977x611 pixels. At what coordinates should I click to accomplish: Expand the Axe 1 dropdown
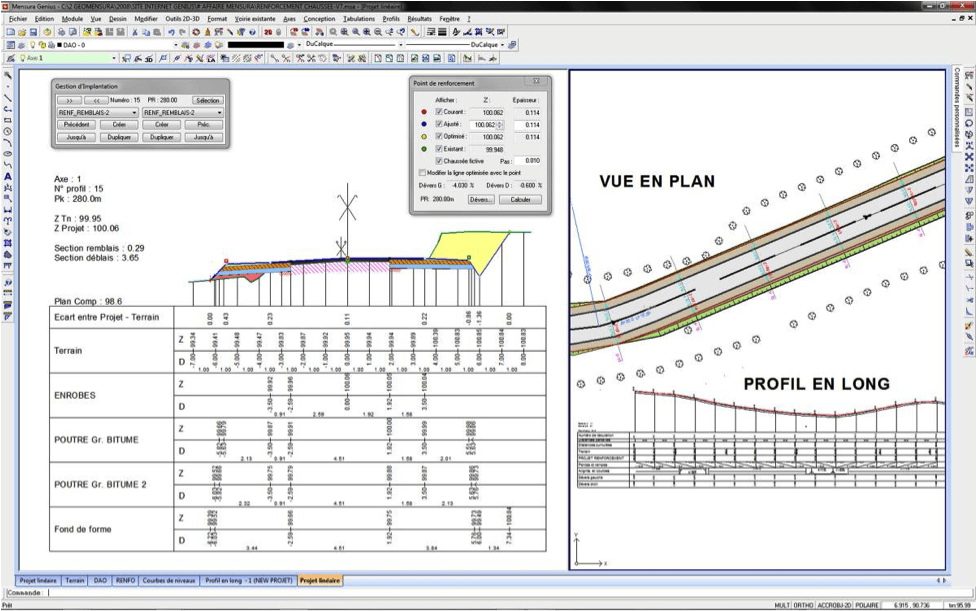pyautogui.click(x=113, y=58)
